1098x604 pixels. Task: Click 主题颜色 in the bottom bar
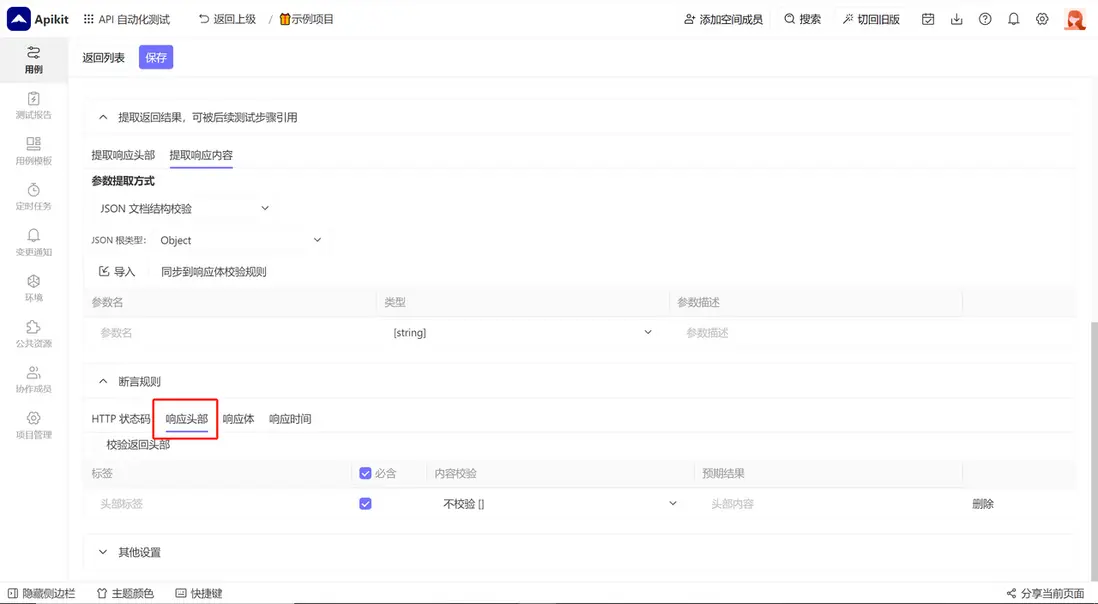(x=125, y=594)
